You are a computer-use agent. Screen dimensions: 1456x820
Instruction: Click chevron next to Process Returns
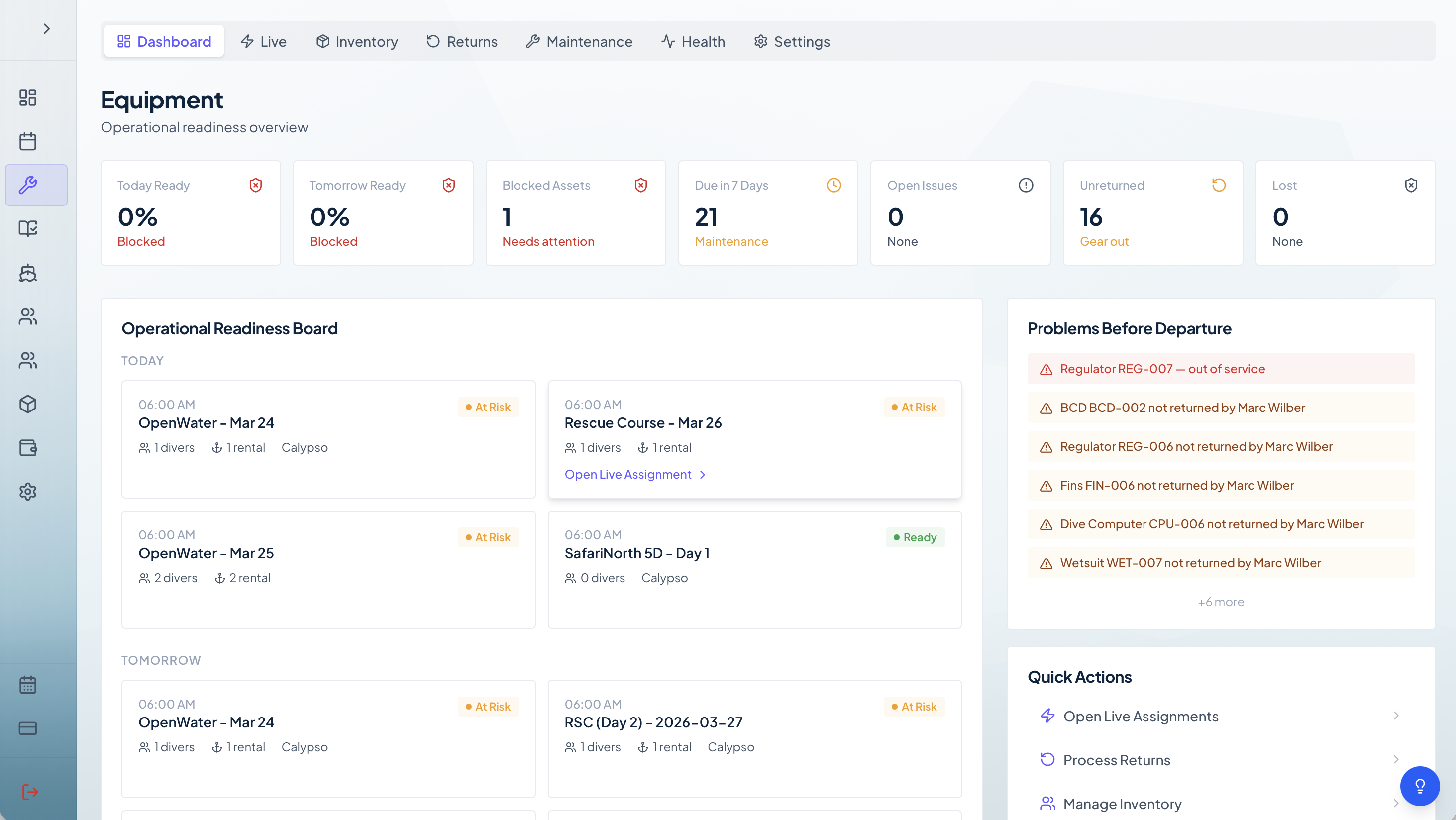tap(1396, 759)
